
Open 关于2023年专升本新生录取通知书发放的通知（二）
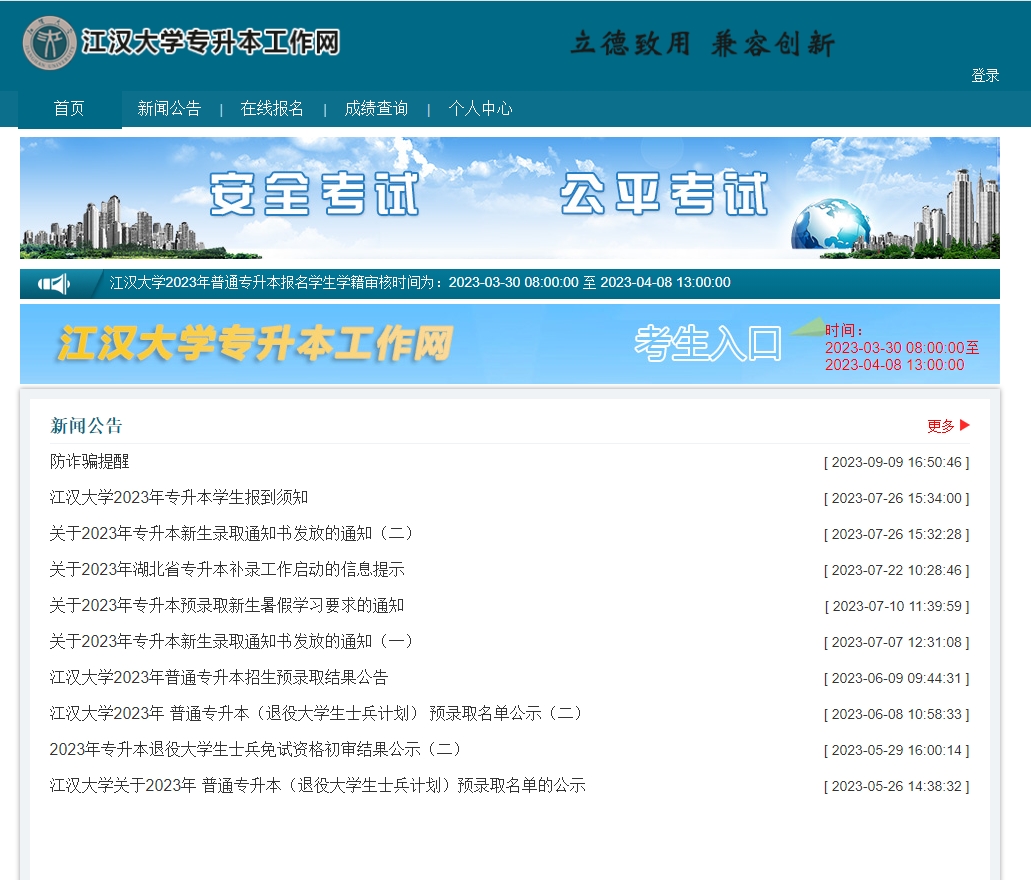(x=231, y=533)
